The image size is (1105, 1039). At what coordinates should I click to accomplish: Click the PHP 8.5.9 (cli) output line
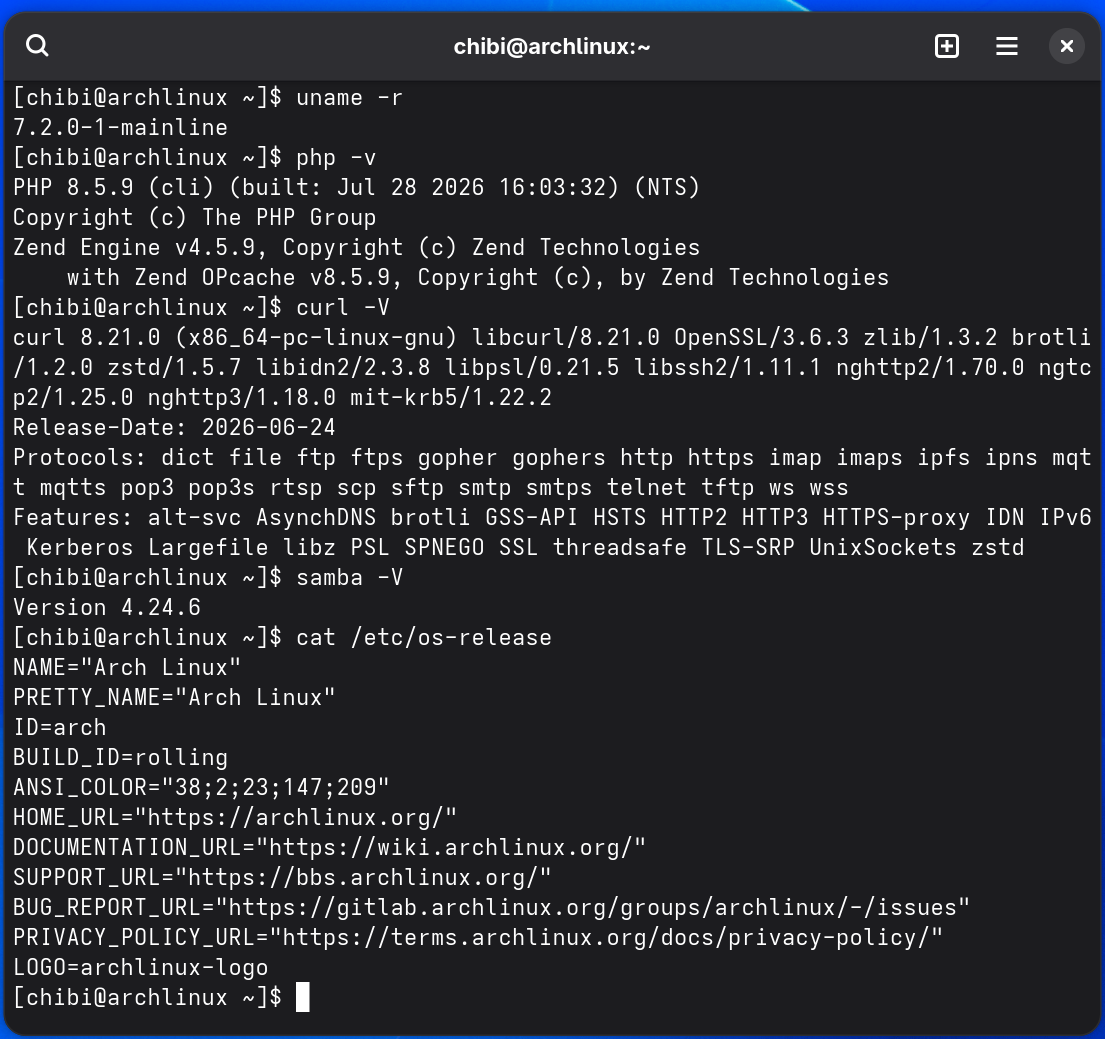click(356, 187)
